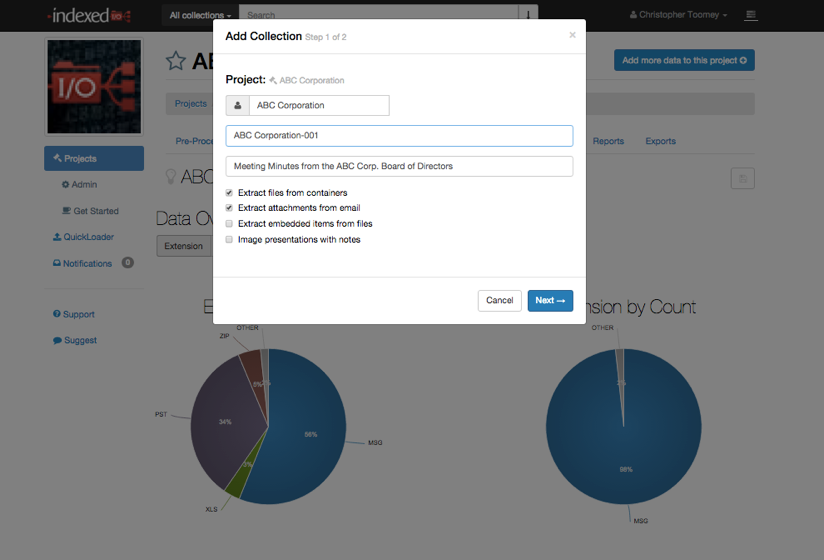
Task: Toggle Extract files from containers checkbox
Action: click(229, 193)
